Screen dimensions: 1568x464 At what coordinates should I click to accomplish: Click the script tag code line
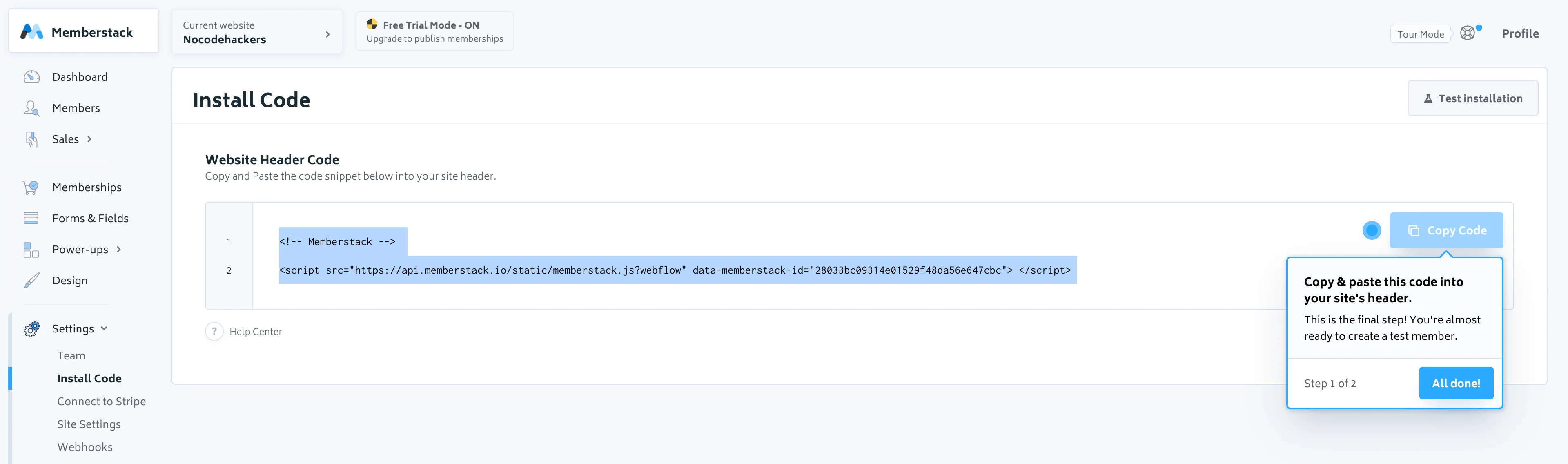(x=675, y=270)
